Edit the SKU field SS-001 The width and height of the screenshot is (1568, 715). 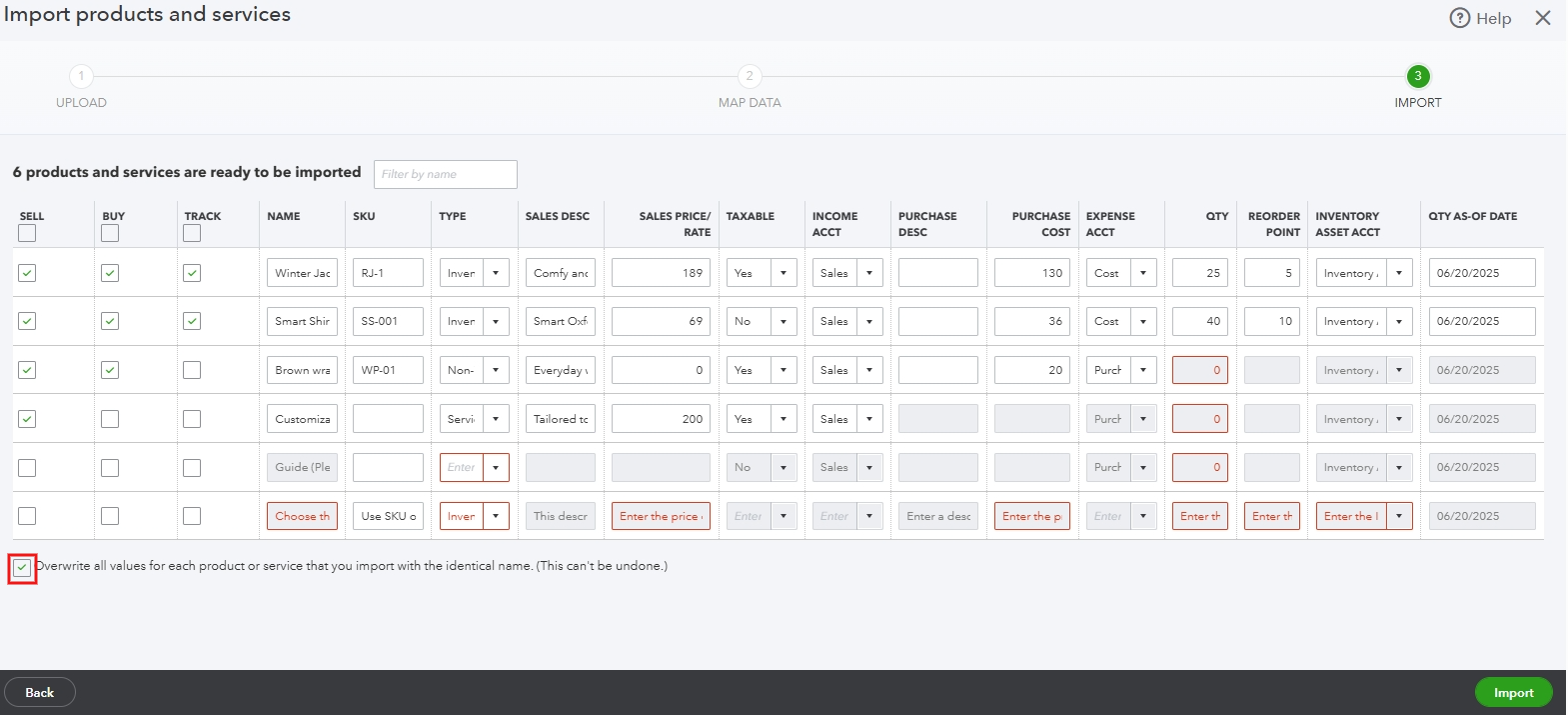point(388,321)
